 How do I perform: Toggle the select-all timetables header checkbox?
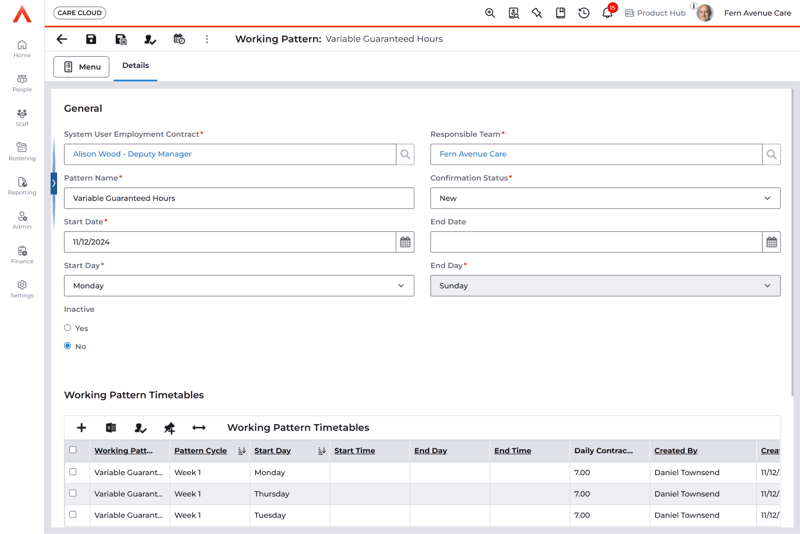(x=73, y=450)
